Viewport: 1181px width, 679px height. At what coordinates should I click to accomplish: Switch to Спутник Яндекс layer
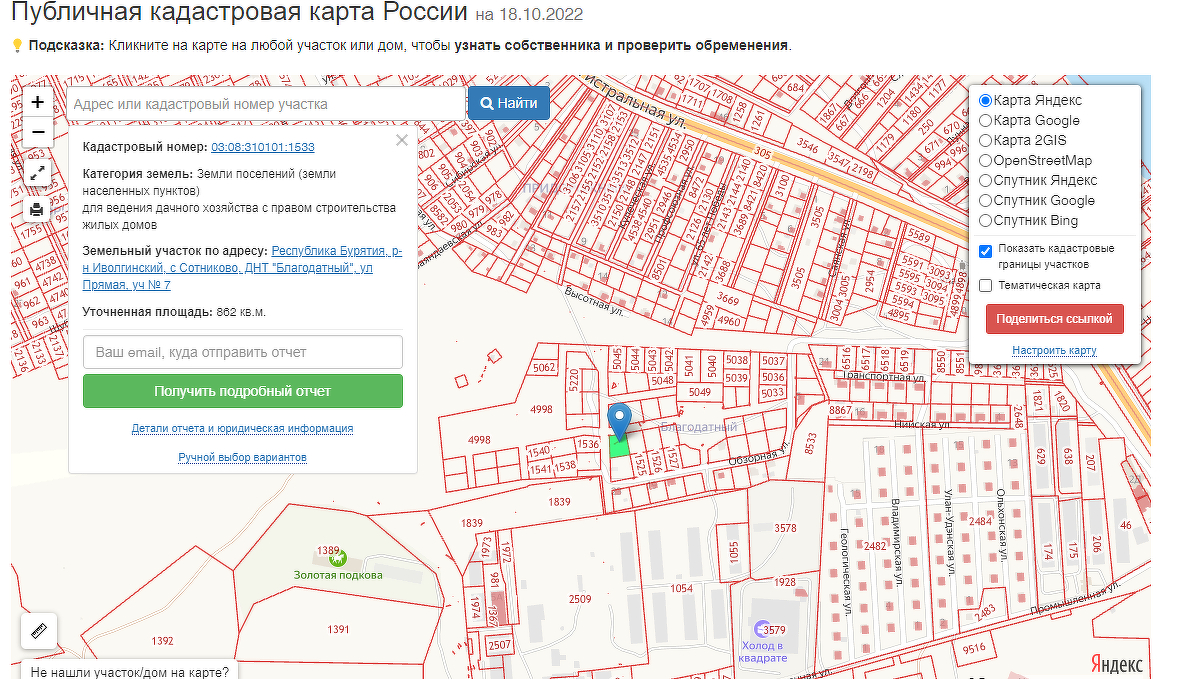[x=985, y=181]
